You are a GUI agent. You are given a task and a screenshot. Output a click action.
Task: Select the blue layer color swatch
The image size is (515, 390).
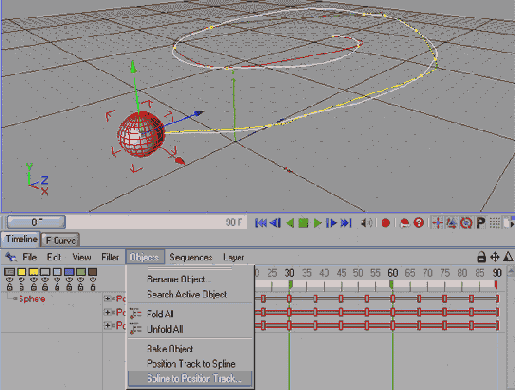69,272
